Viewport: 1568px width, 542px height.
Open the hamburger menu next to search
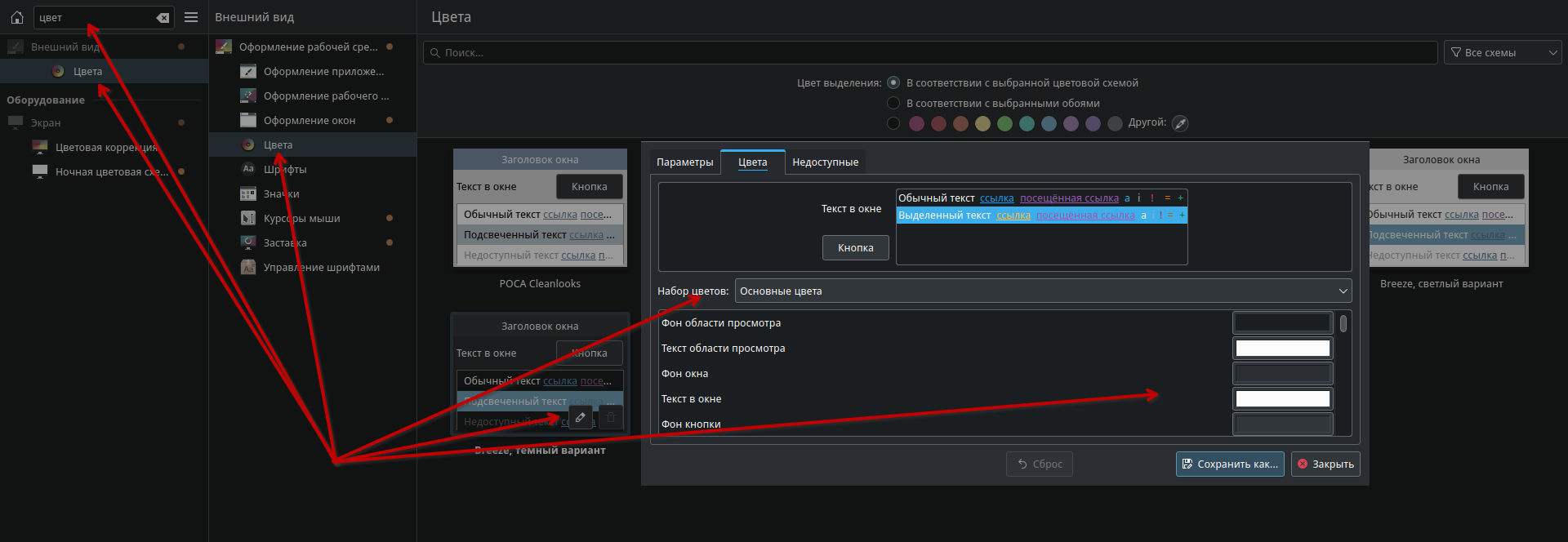coord(191,17)
